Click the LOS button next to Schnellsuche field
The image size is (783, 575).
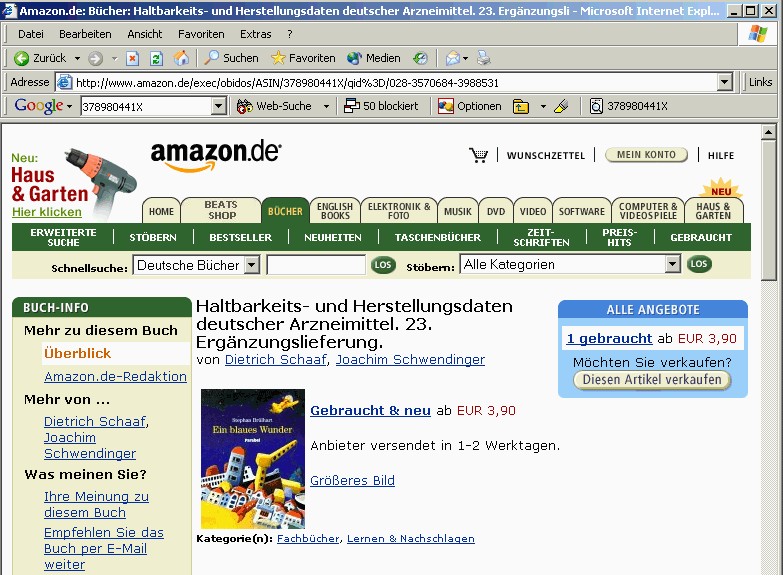pos(383,265)
